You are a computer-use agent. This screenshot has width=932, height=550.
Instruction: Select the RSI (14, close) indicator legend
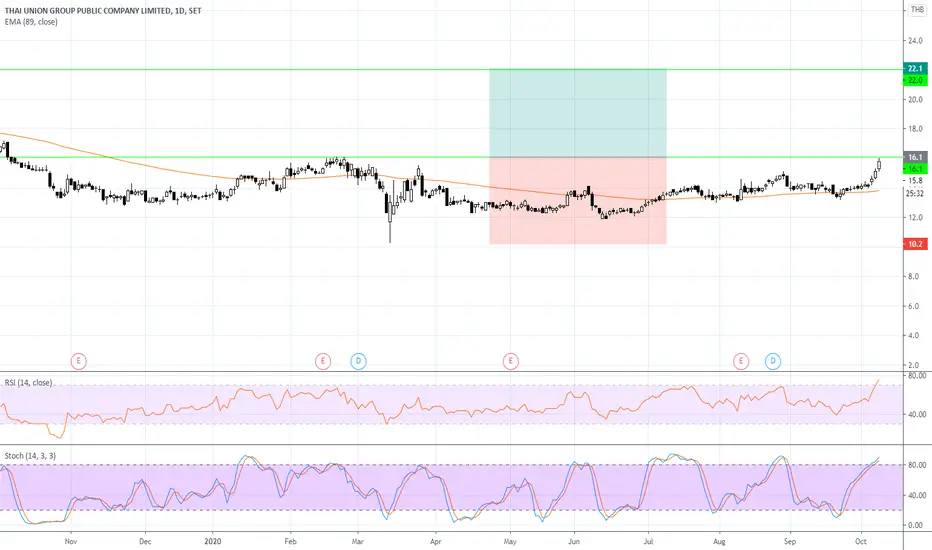(x=29, y=383)
